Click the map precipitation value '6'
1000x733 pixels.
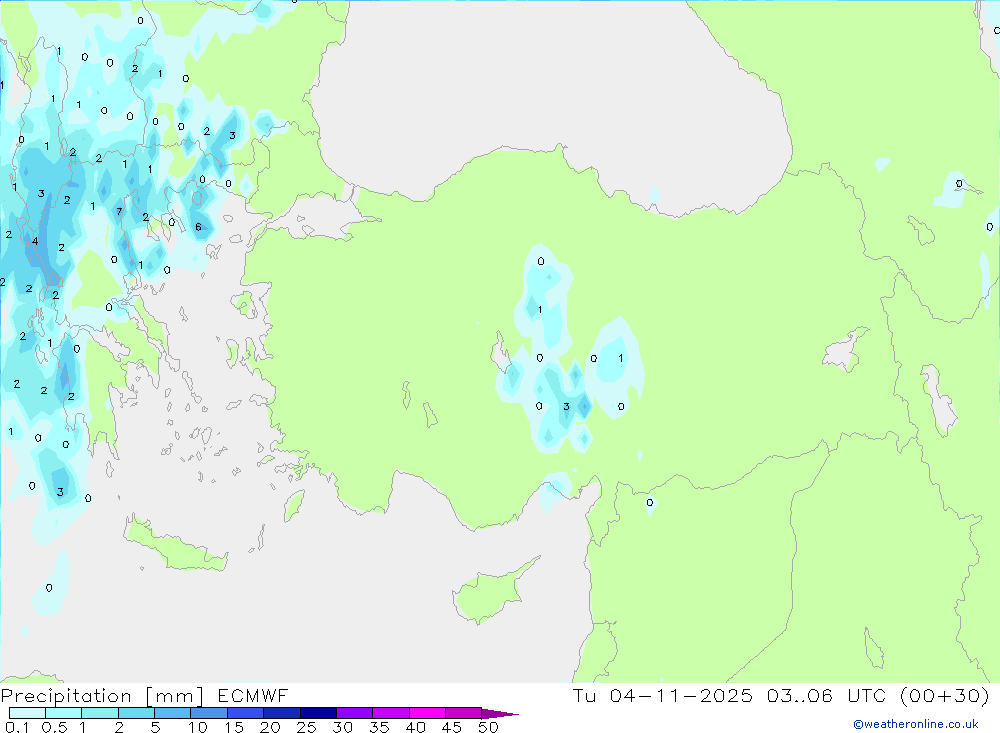point(198,226)
